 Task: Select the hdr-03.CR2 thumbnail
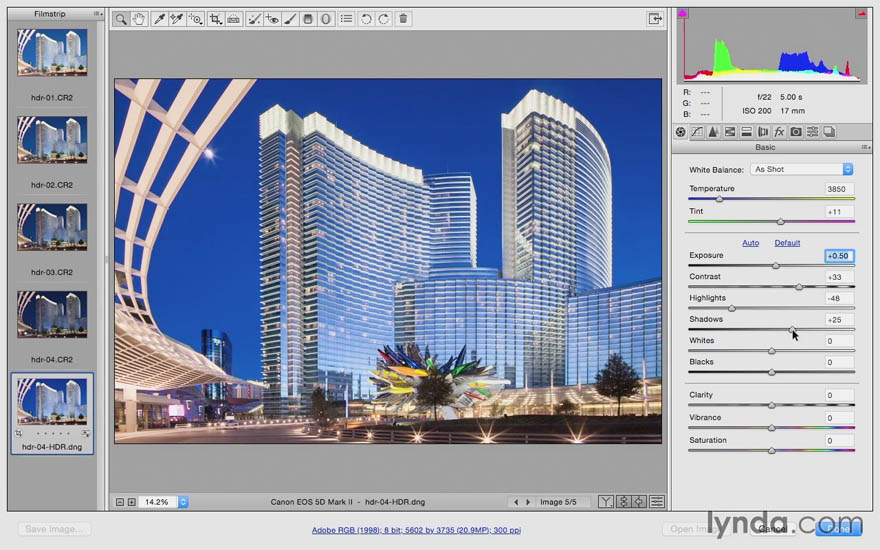click(52, 227)
